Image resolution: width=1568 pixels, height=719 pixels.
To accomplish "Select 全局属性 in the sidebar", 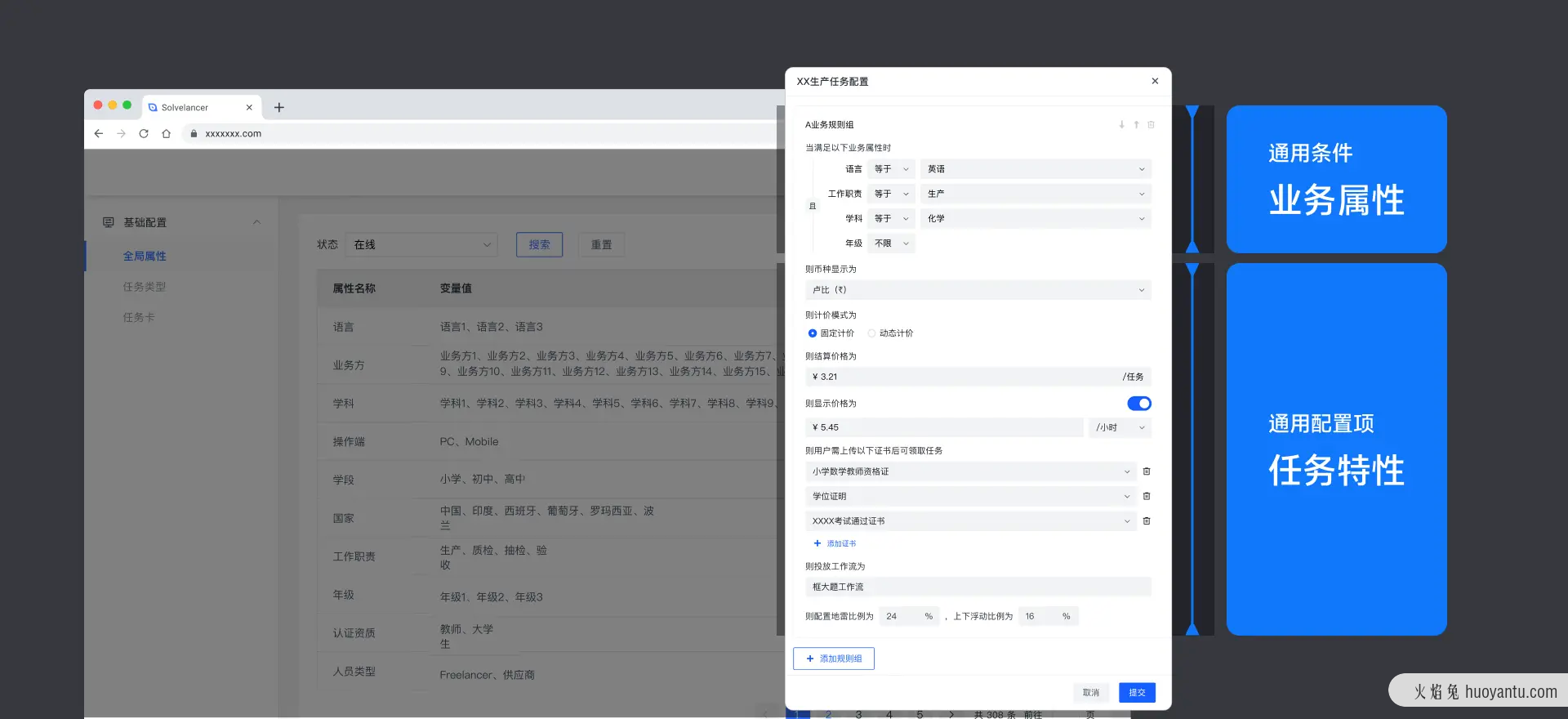I will coord(145,256).
